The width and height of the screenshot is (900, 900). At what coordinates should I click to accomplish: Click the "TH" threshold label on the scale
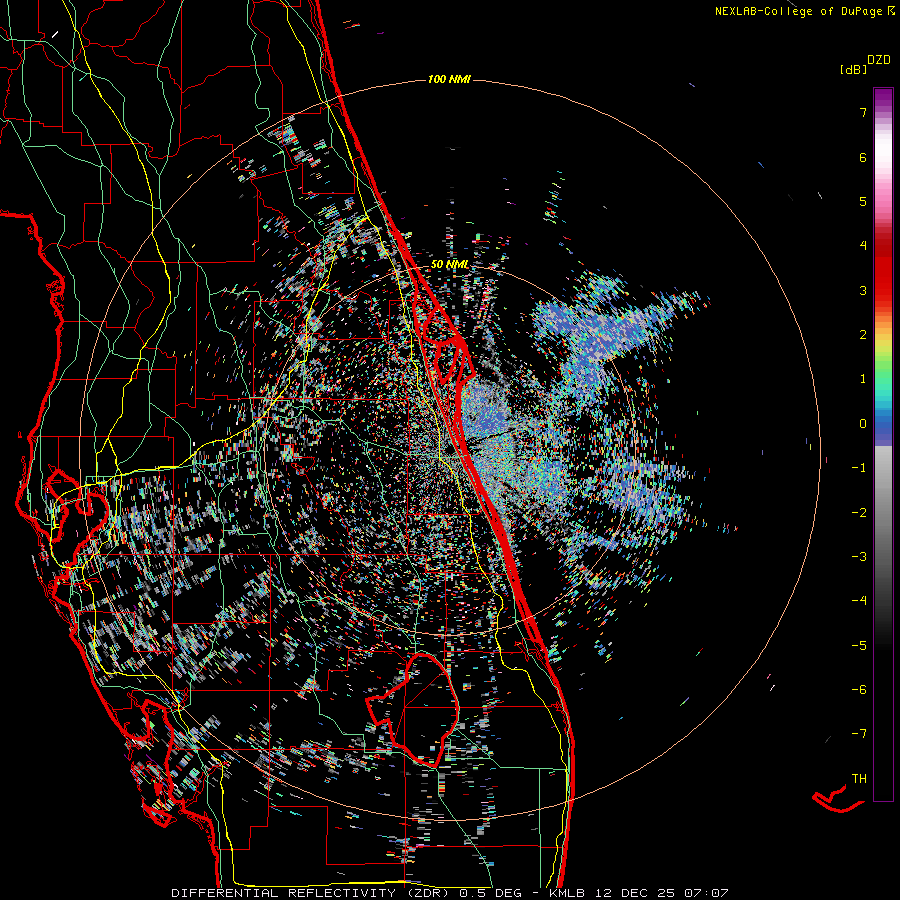click(x=859, y=779)
